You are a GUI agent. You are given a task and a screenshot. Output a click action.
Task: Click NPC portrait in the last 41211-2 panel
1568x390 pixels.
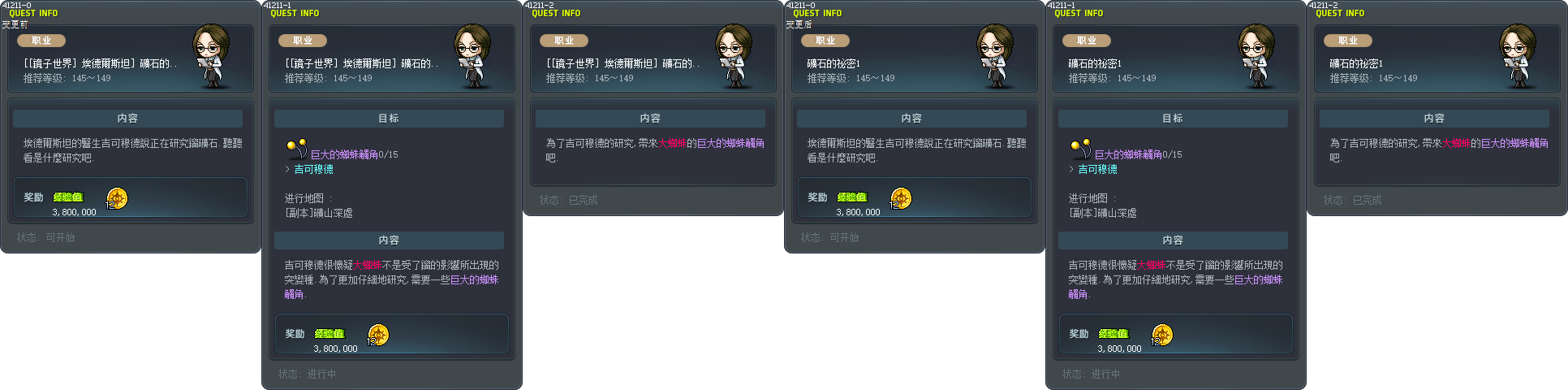1519,56
